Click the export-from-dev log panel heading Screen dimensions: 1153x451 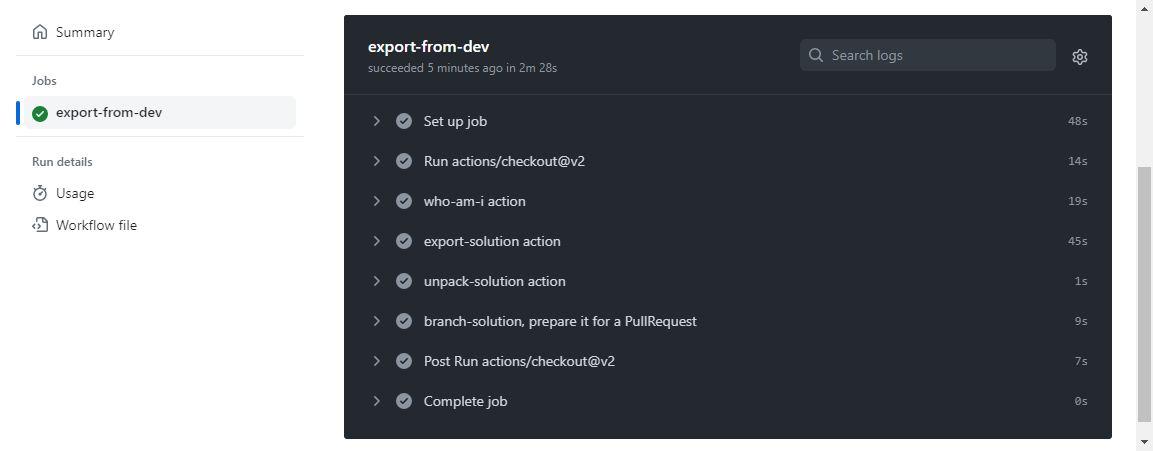click(x=429, y=47)
